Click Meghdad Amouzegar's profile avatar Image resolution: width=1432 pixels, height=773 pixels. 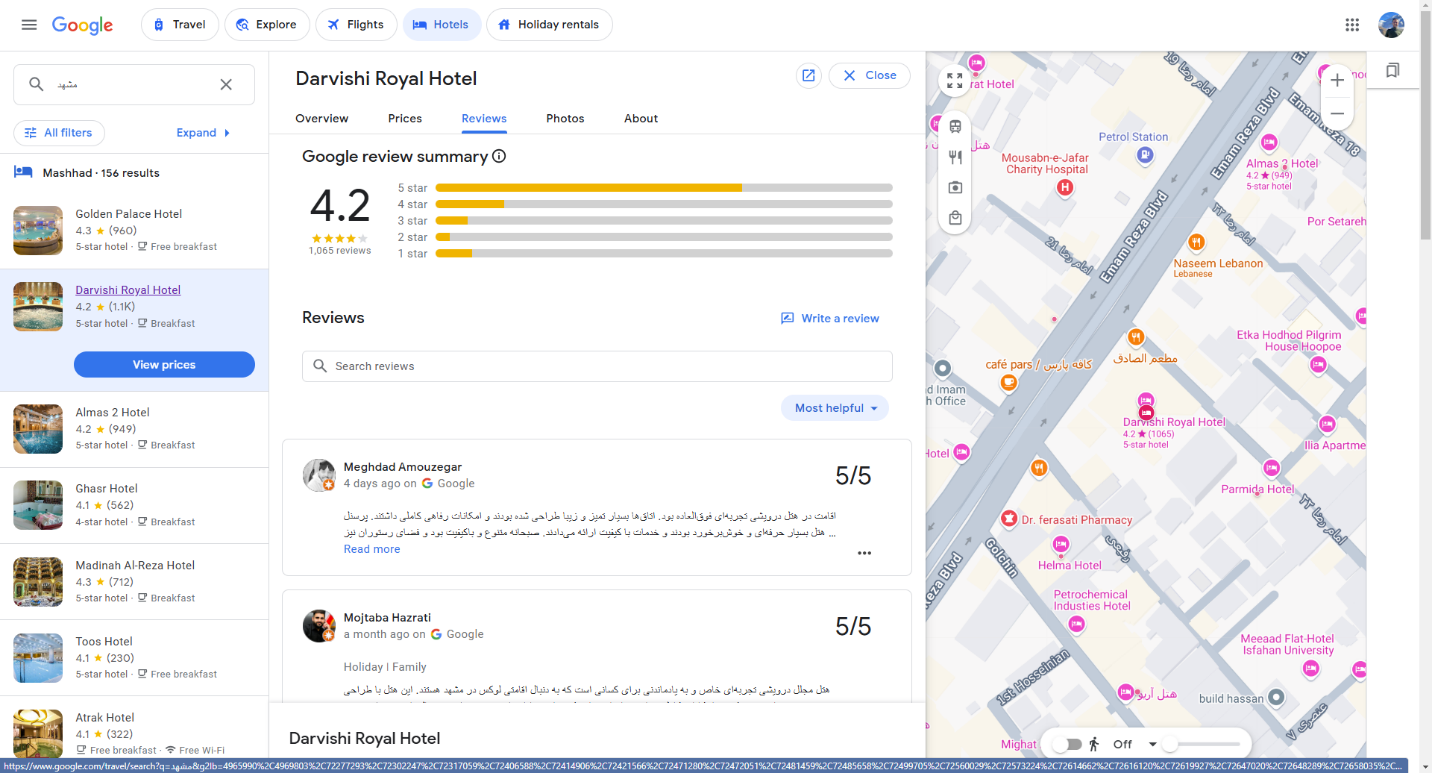coord(319,475)
